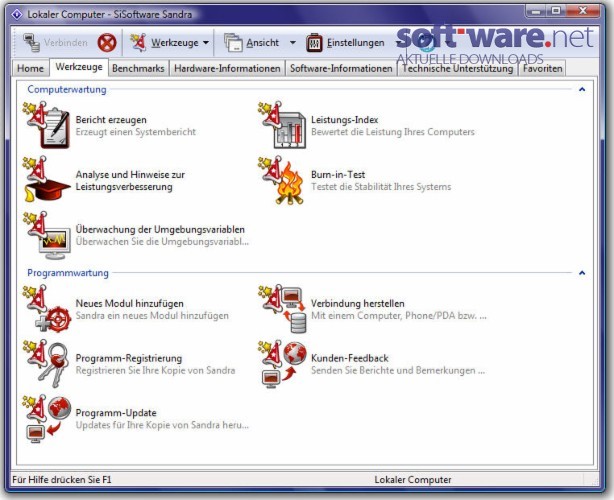Open the Überwachung monitor icon
This screenshot has height=500, width=614.
(x=48, y=235)
